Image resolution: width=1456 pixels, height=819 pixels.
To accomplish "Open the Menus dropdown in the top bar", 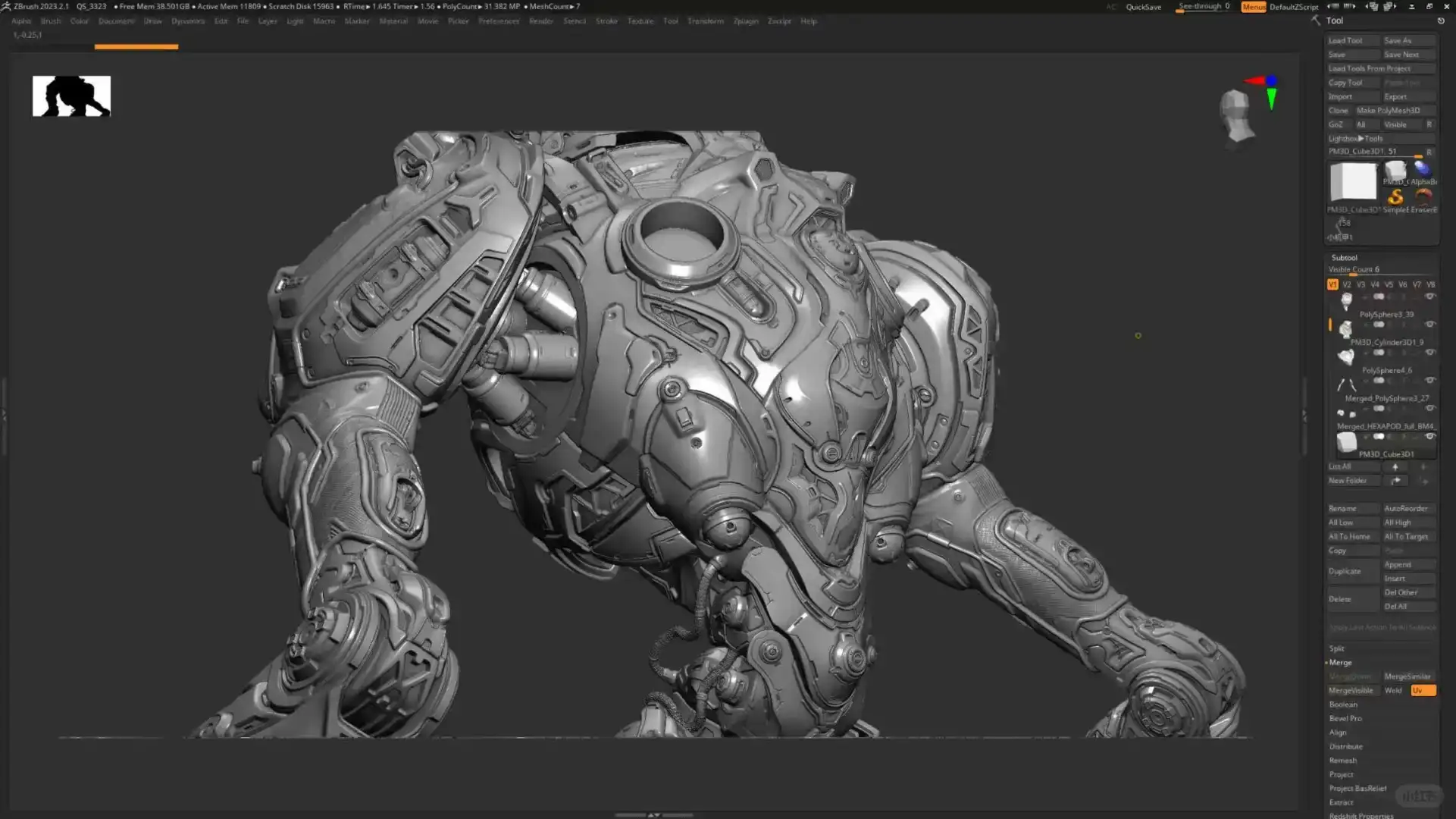I will click(x=1252, y=6).
